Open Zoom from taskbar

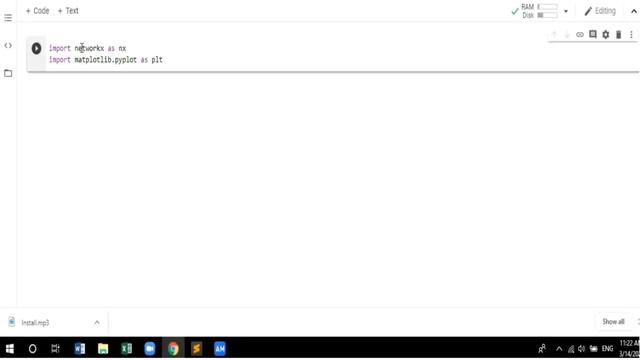point(150,349)
